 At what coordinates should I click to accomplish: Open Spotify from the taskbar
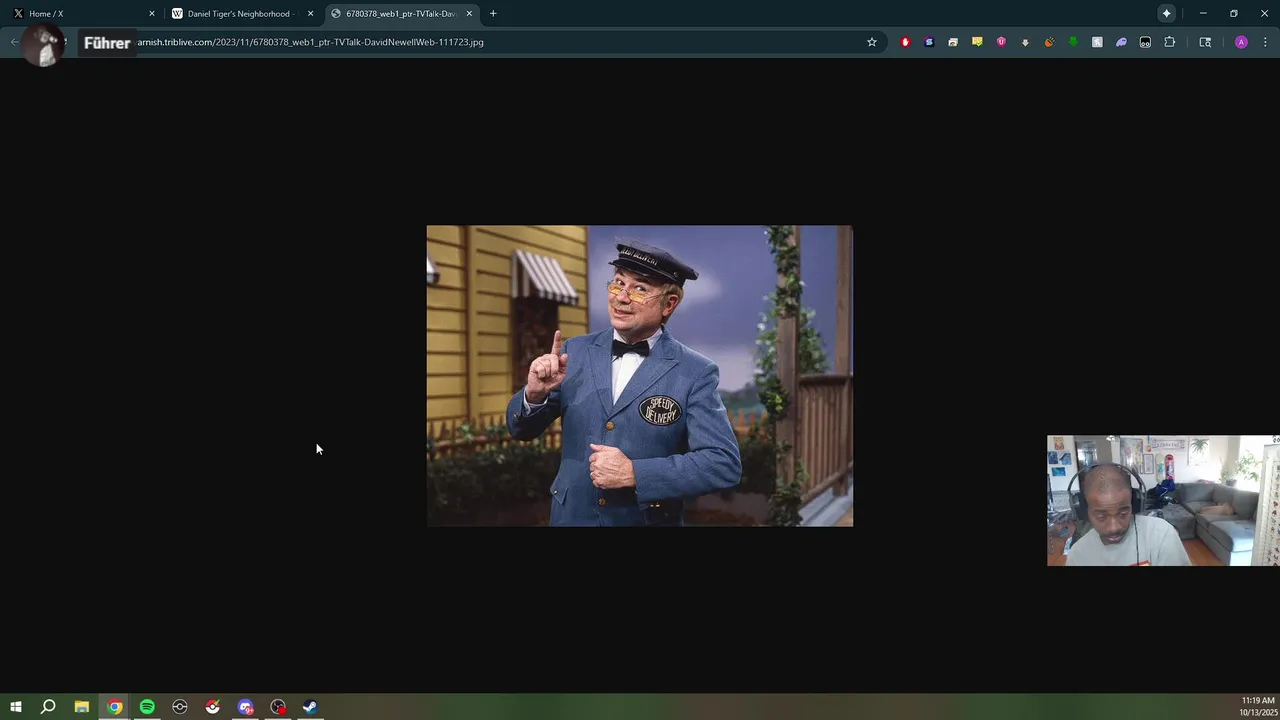point(147,707)
